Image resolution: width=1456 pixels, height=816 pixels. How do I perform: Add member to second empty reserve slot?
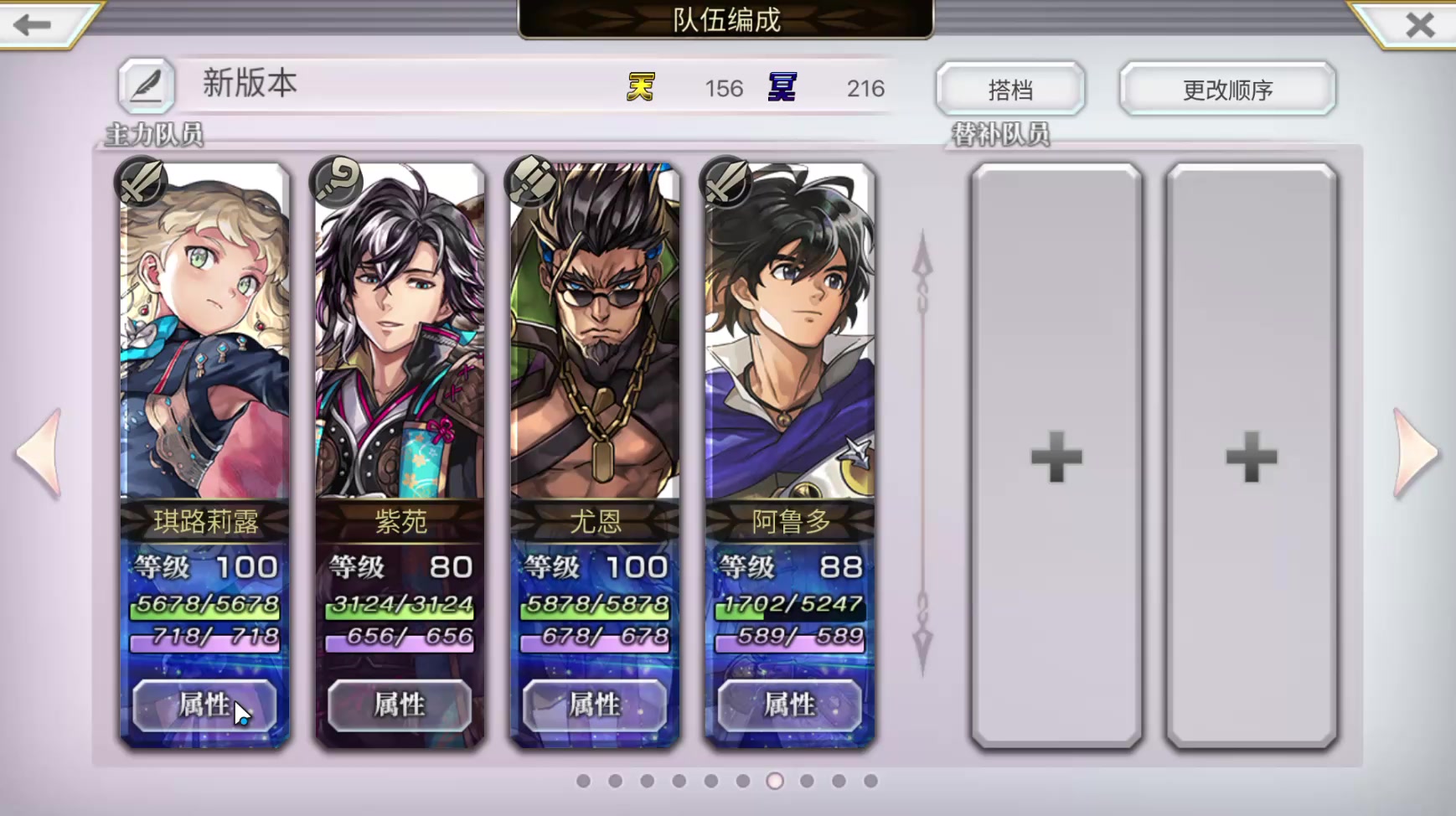[1252, 456]
